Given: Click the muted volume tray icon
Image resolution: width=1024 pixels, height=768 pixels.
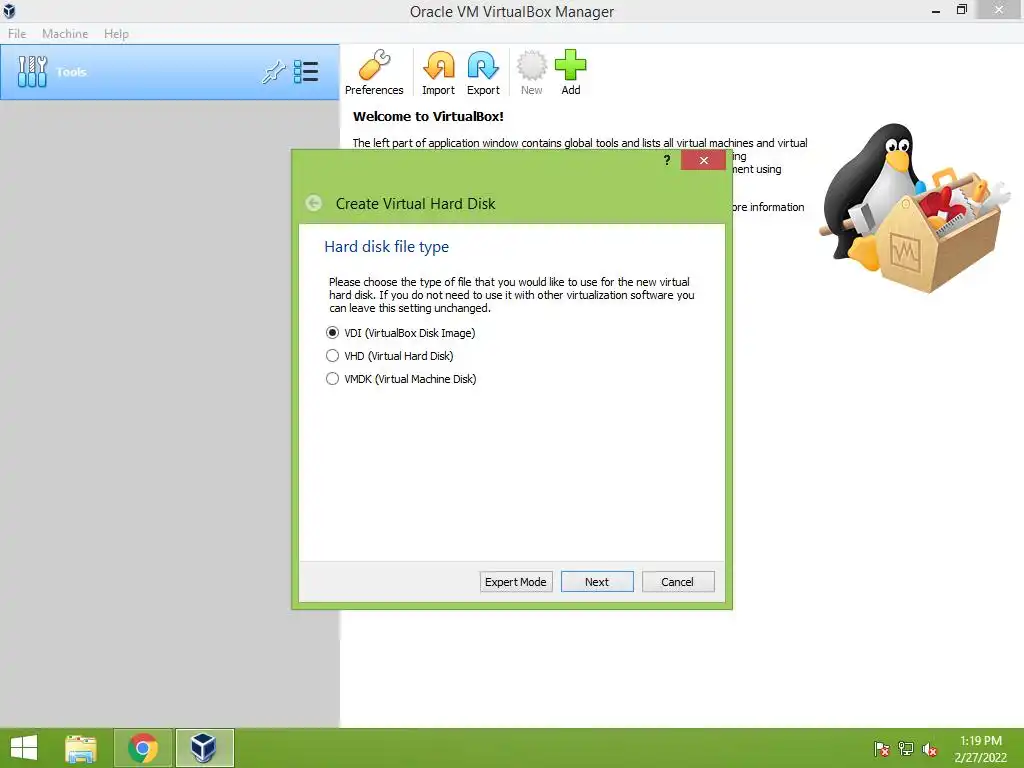Looking at the screenshot, I should pos(929,749).
